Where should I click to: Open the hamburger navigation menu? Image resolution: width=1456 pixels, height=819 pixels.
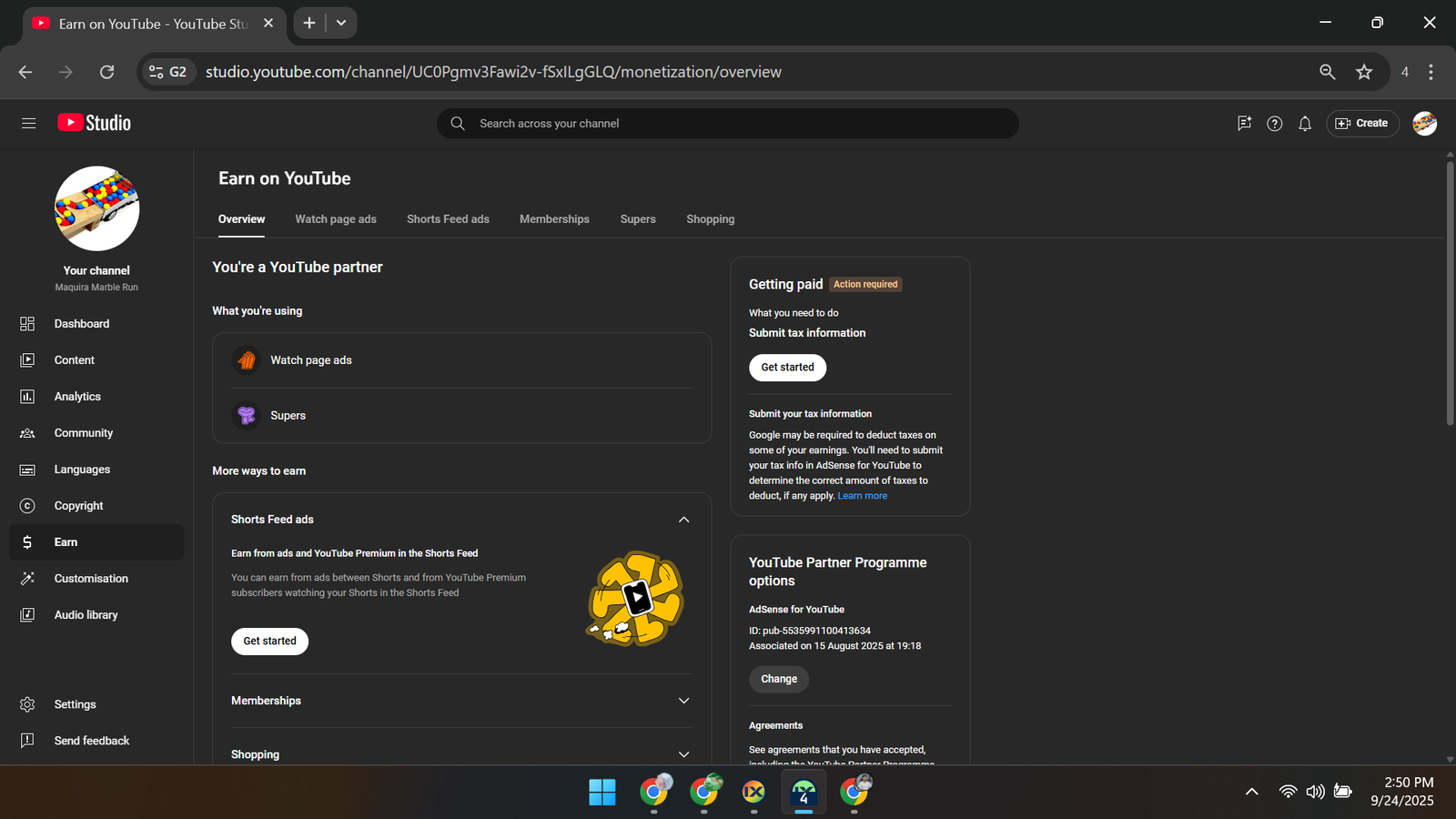tap(28, 123)
